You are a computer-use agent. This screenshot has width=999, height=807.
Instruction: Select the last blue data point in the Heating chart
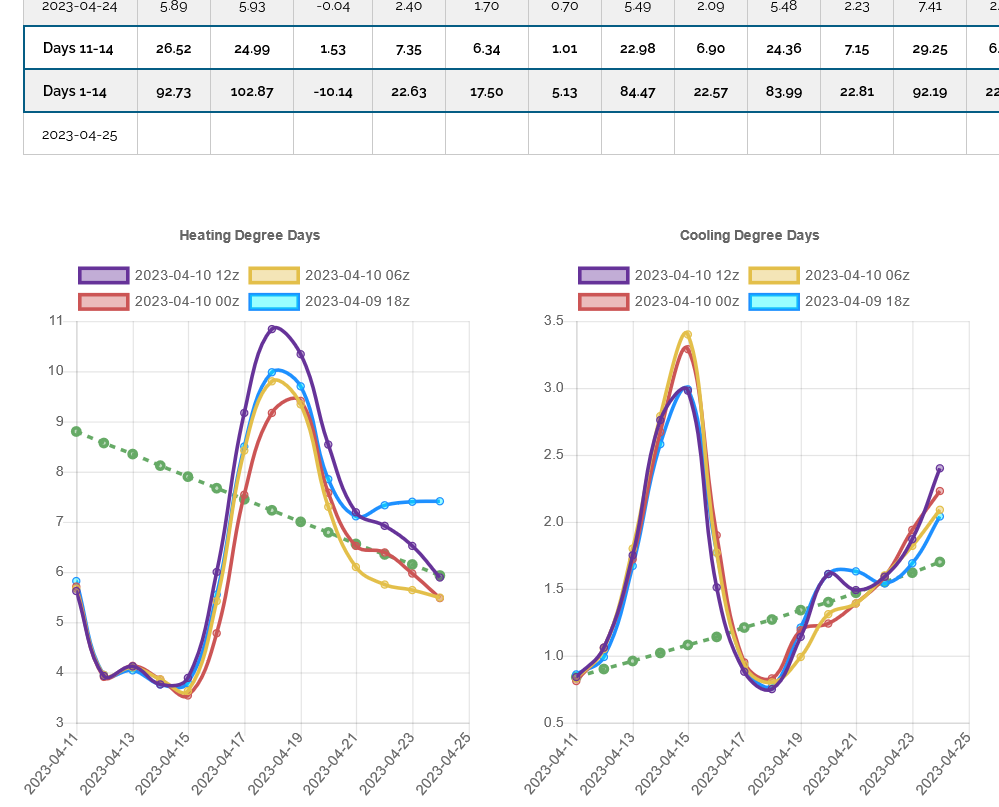tap(440, 501)
